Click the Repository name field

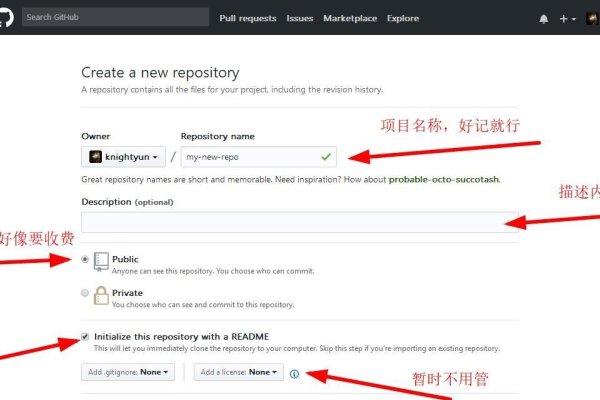click(259, 157)
